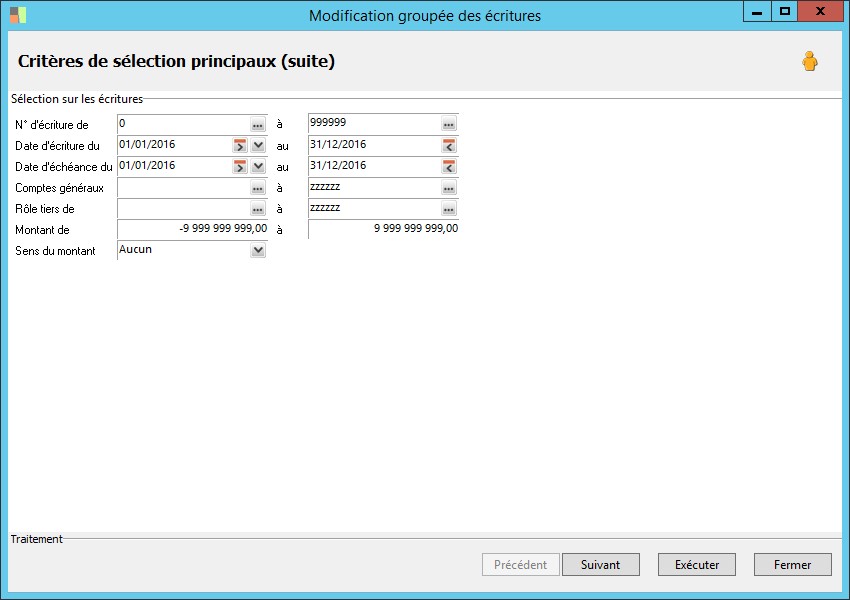Maximize the Modification groupée window
The width and height of the screenshot is (850, 600).
click(x=784, y=11)
